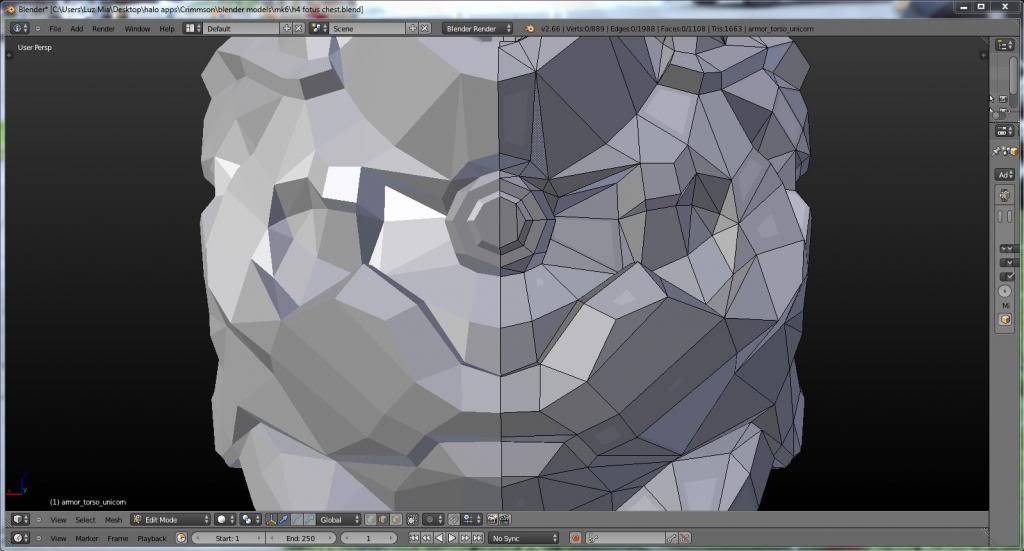Play the animation forward

[x=452, y=538]
